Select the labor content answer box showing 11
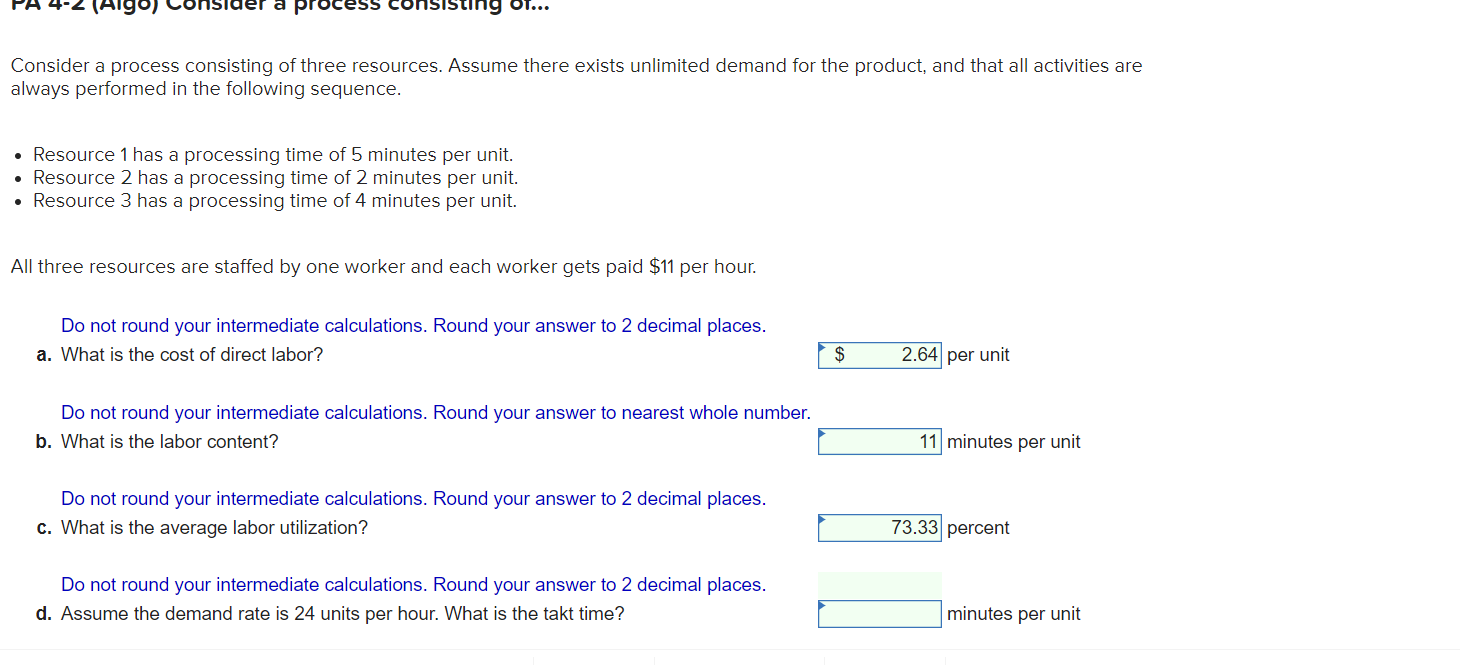 point(880,441)
